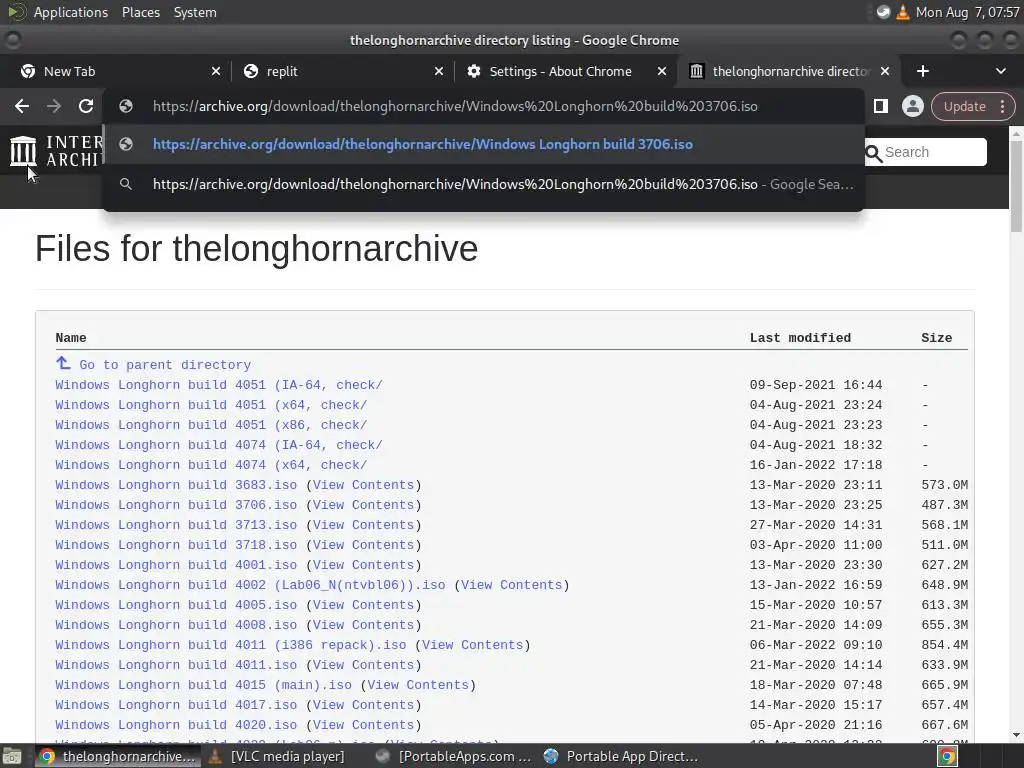Screen dimensions: 1024x768
Task: Click the Internet Archive logo icon
Action: pyautogui.click(x=23, y=151)
